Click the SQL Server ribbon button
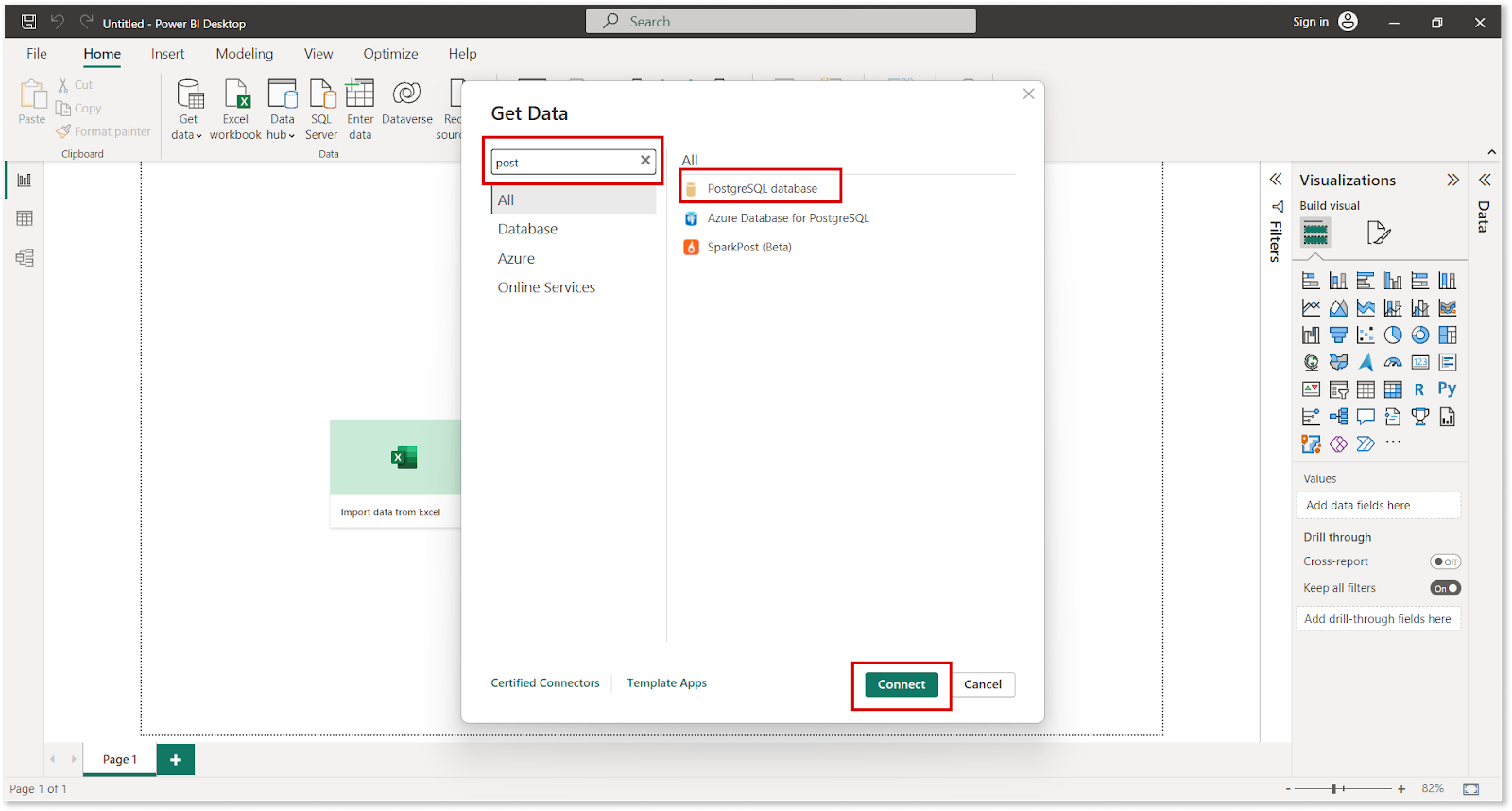The height and width of the screenshot is (811, 1512). [x=321, y=110]
